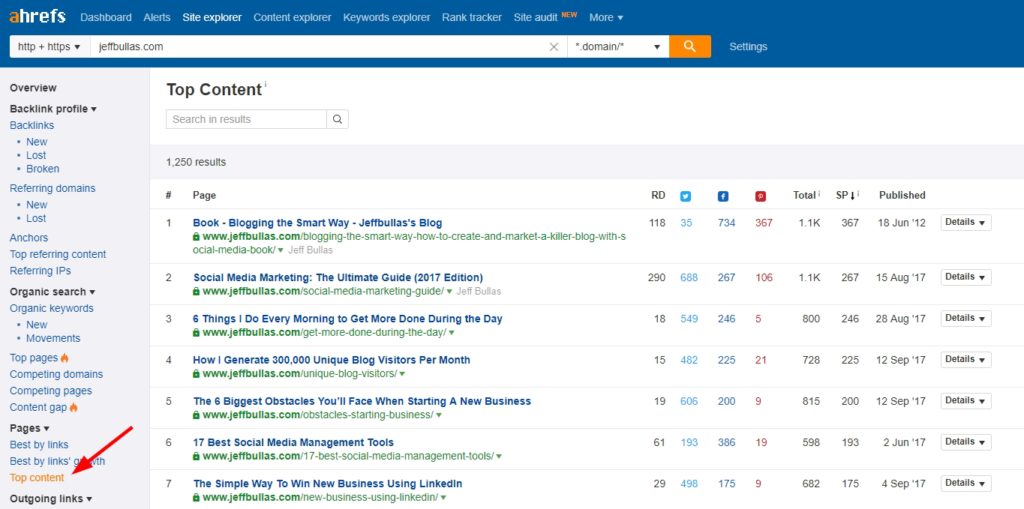Open Alerts in top navigation
The height and width of the screenshot is (509, 1024).
pyautogui.click(x=157, y=18)
